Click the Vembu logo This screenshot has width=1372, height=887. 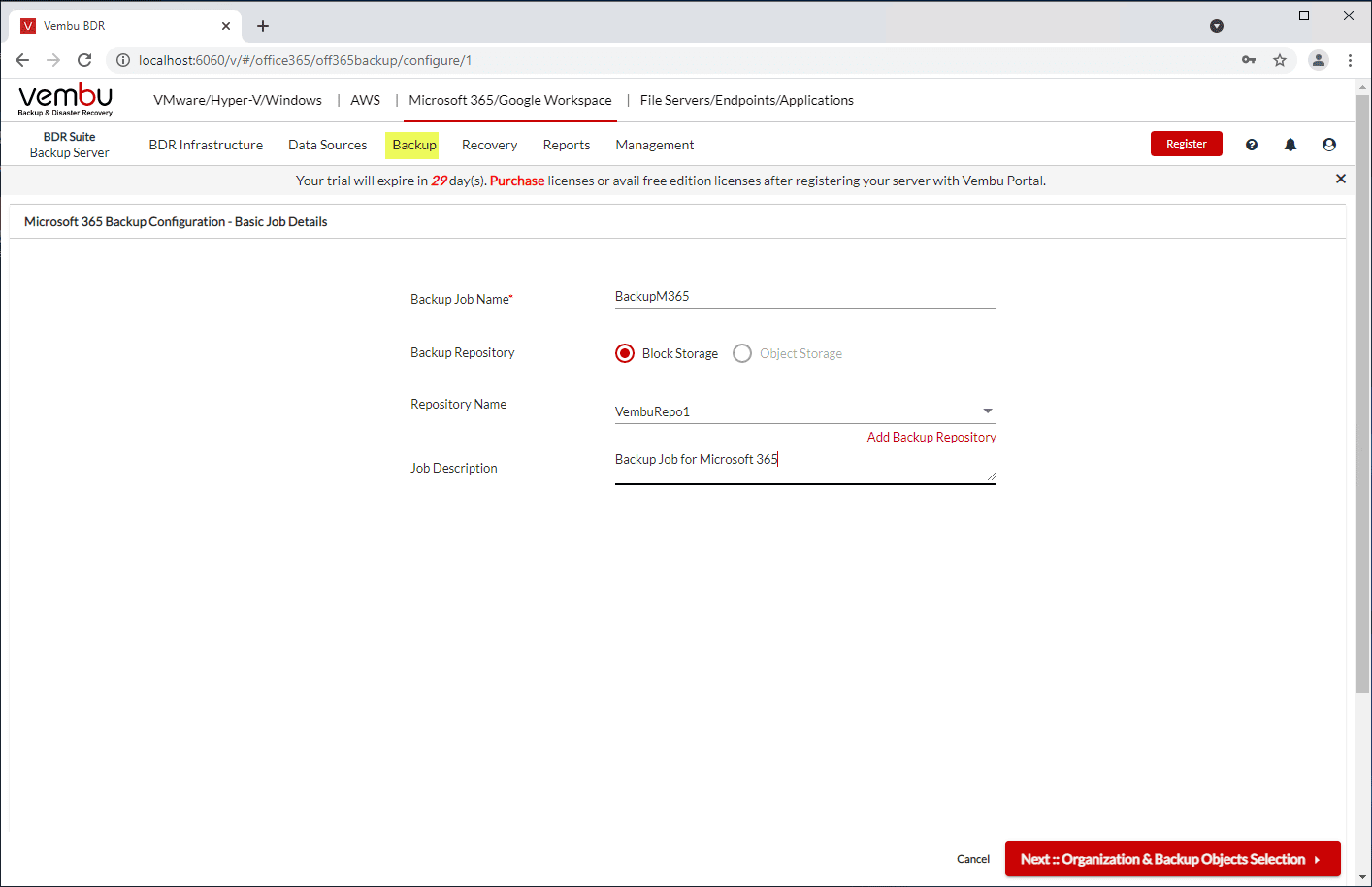pos(66,99)
